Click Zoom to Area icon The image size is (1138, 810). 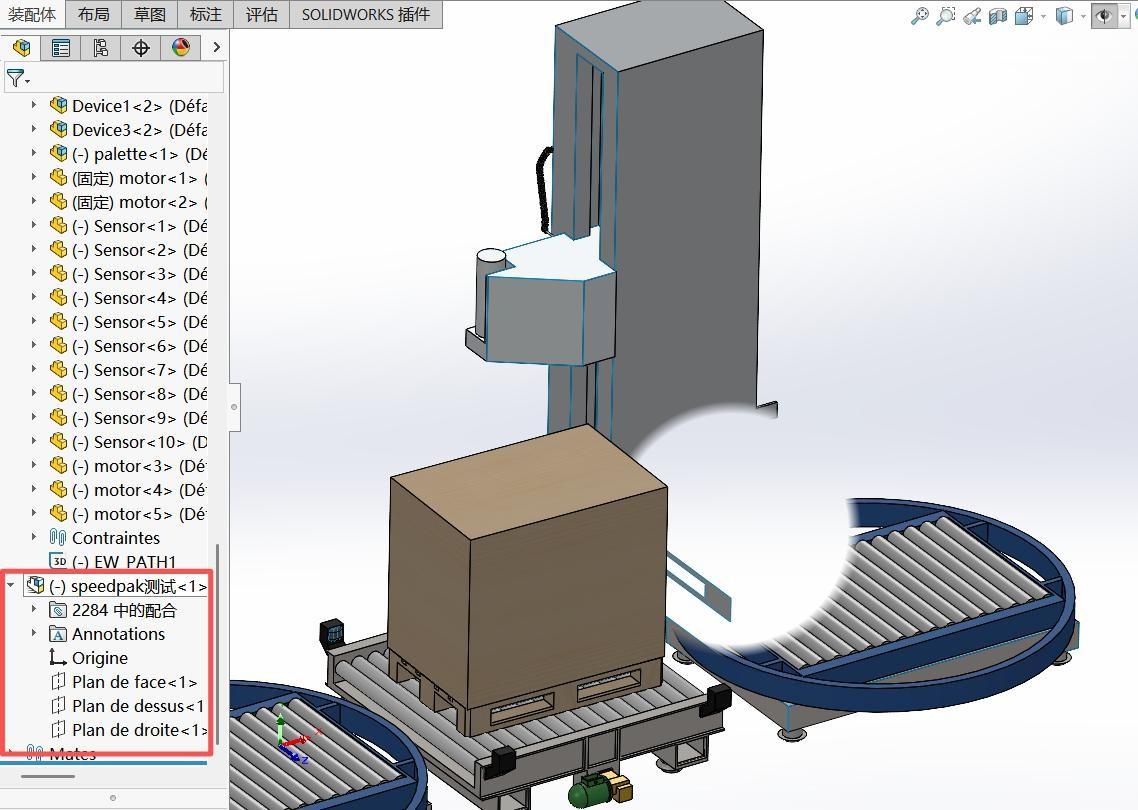pyautogui.click(x=946, y=16)
